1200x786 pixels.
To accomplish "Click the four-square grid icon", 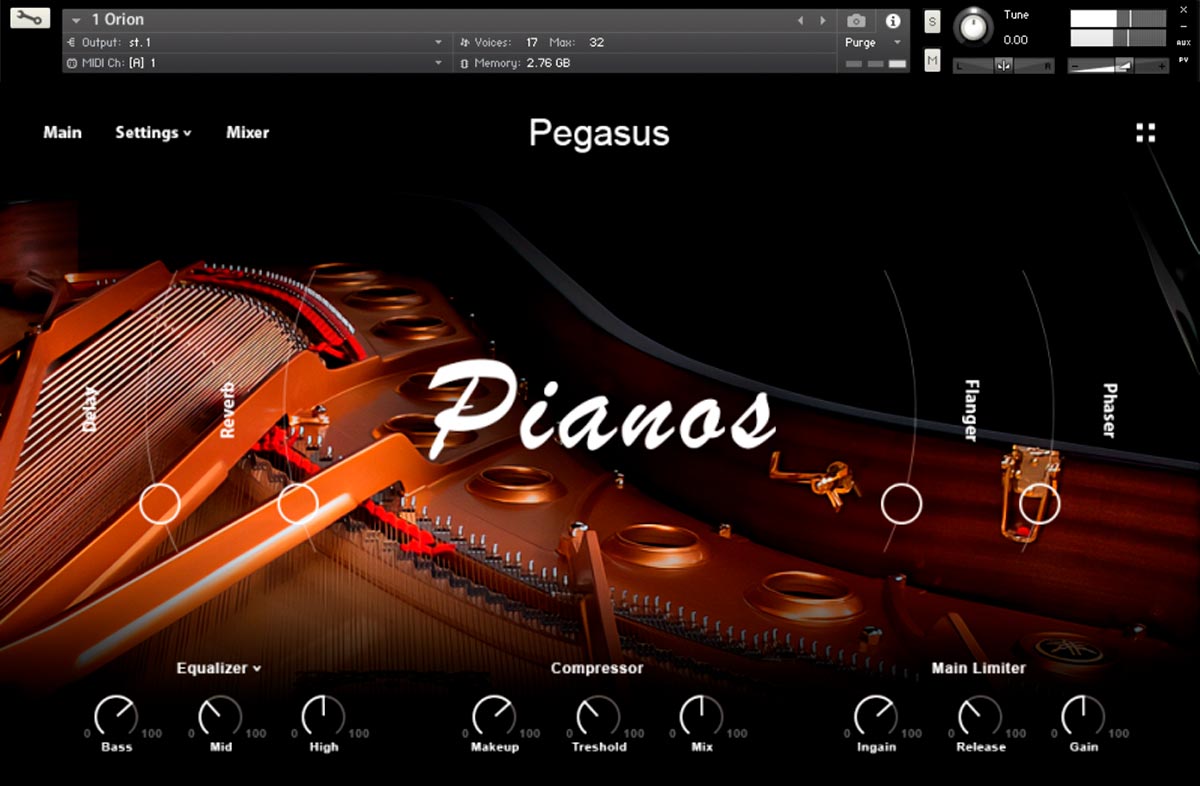I will coord(1146,133).
